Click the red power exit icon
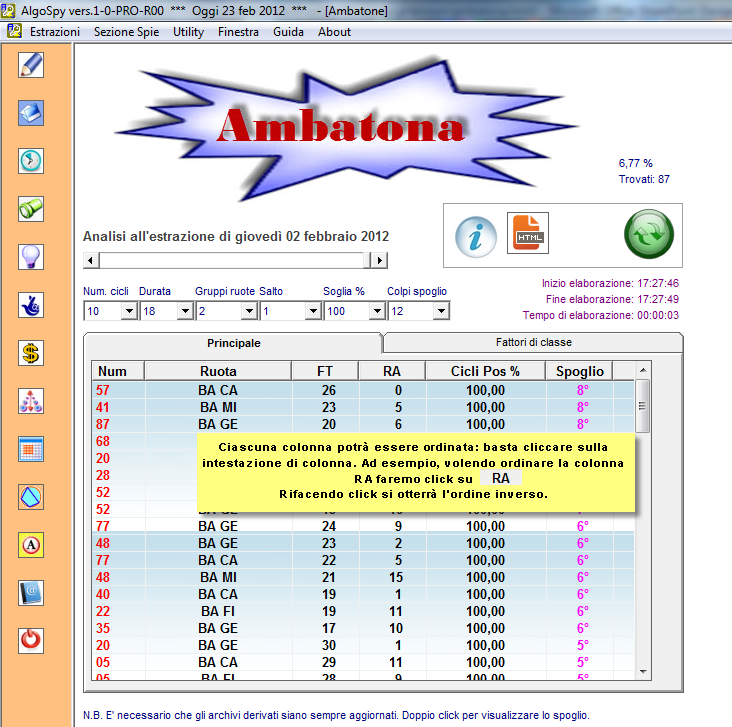 [31, 641]
